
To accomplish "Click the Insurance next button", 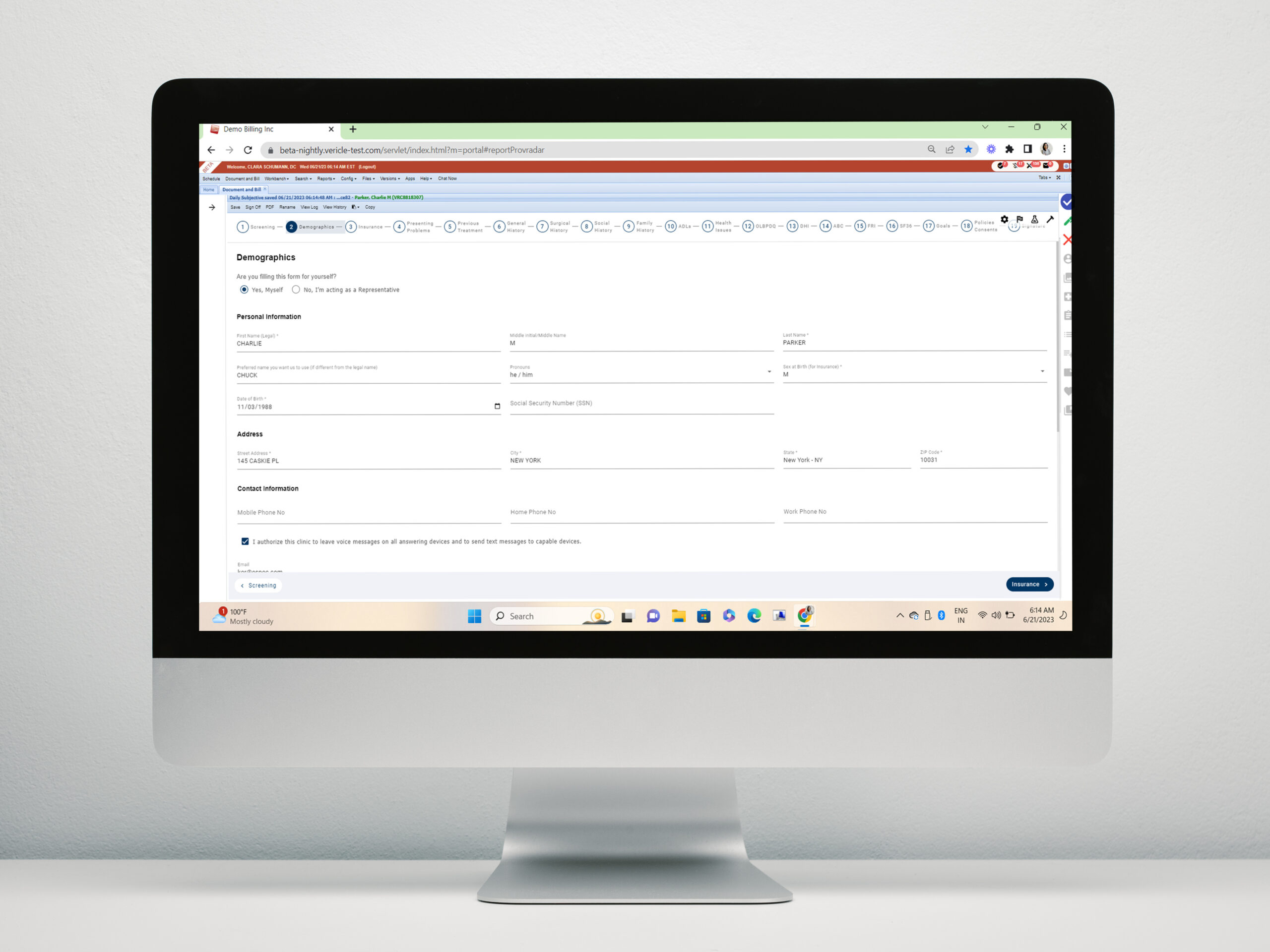I will pyautogui.click(x=1030, y=584).
